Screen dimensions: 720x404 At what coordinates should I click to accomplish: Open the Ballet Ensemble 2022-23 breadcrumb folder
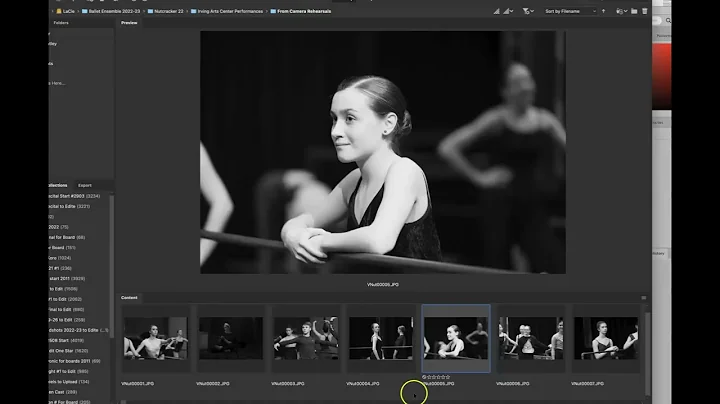[111, 11]
